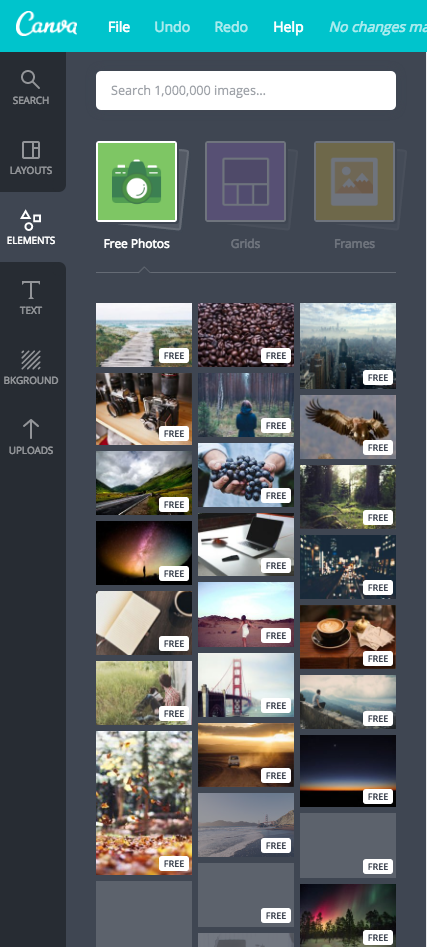
Task: Select the Free Photos camera icon
Action: click(136, 182)
